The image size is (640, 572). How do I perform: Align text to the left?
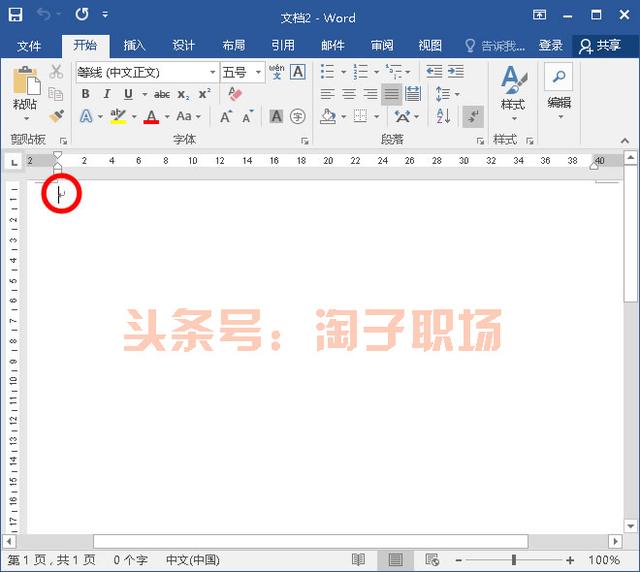327,94
